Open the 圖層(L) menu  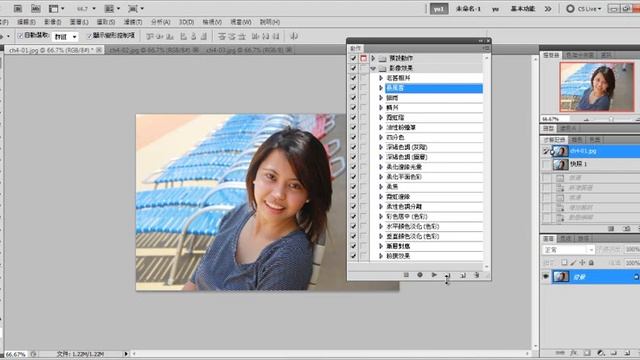click(x=79, y=22)
